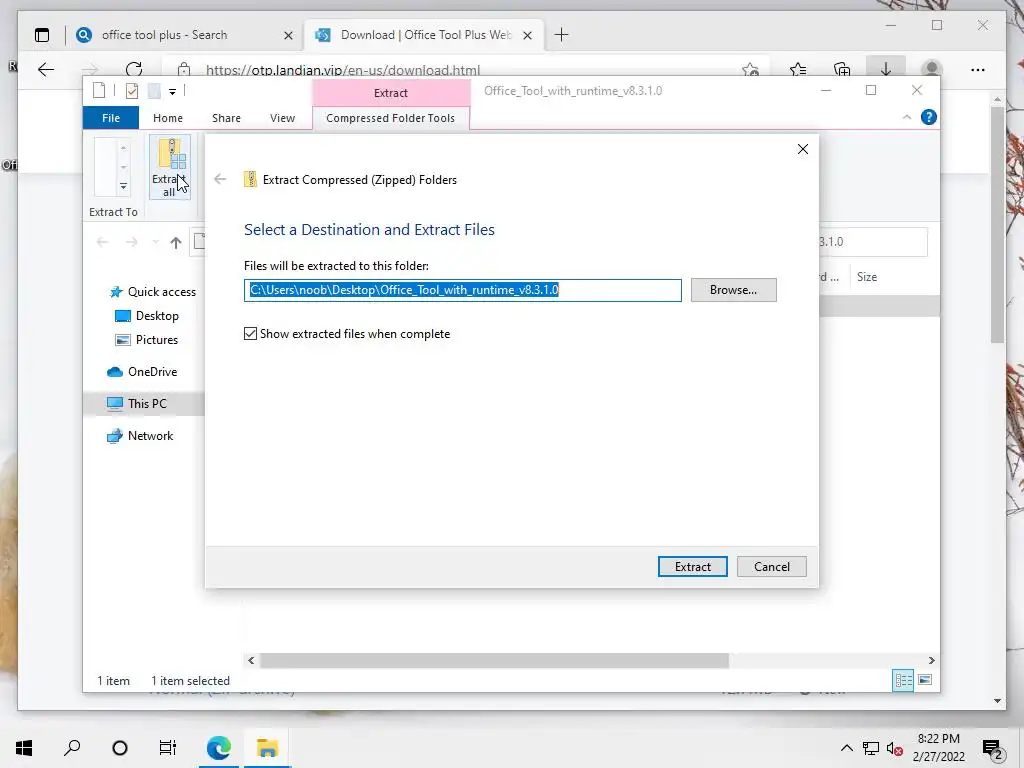The image size is (1024, 768).
Task: Open a new Edge tab
Action: [561, 35]
